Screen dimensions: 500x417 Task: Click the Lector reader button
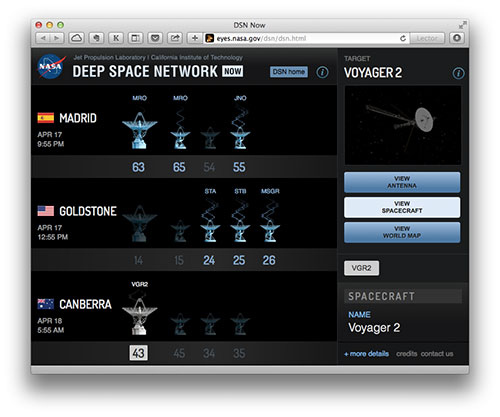(427, 38)
